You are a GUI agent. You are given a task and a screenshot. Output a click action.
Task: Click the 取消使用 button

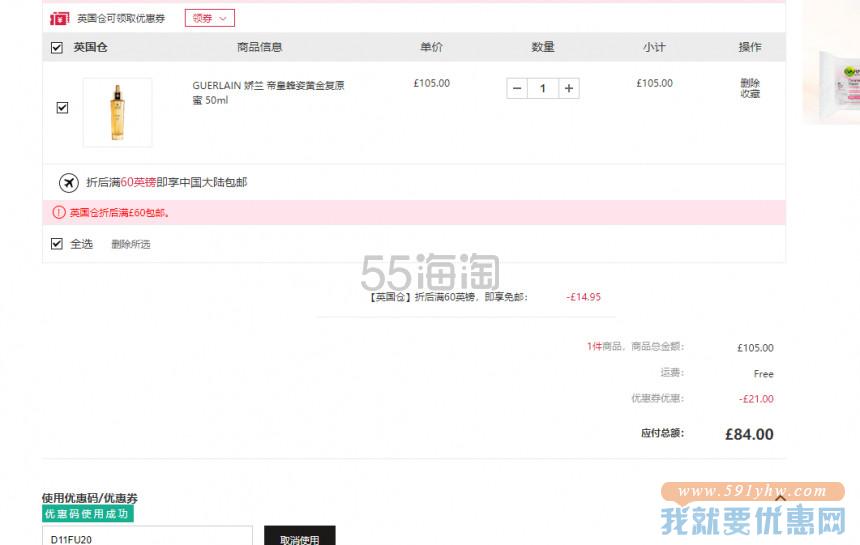point(299,537)
